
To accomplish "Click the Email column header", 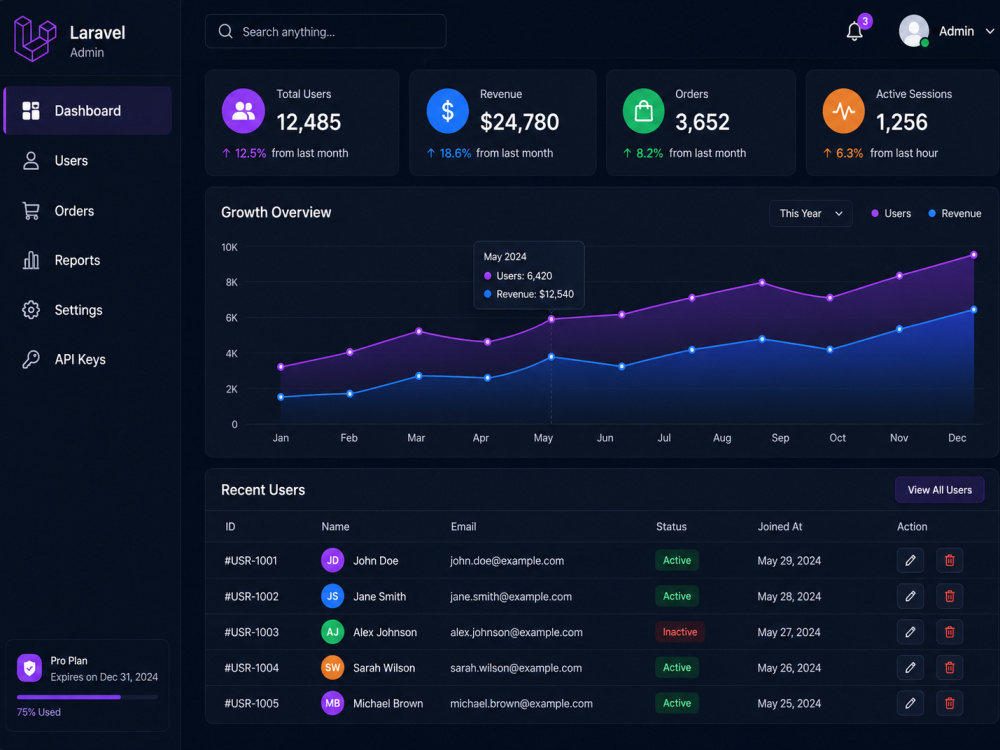I will coord(464,527).
